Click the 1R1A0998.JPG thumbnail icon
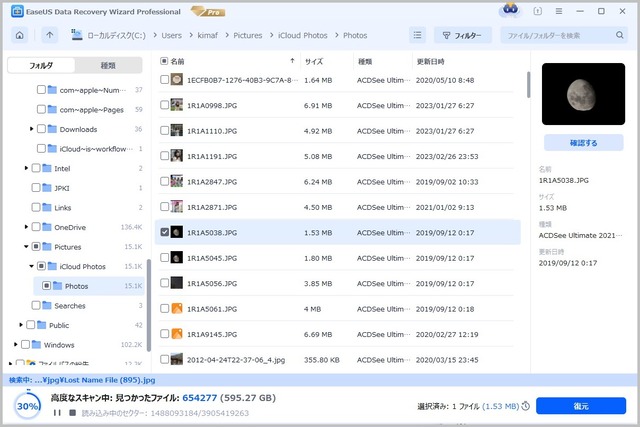This screenshot has width=640, height=427. [177, 105]
